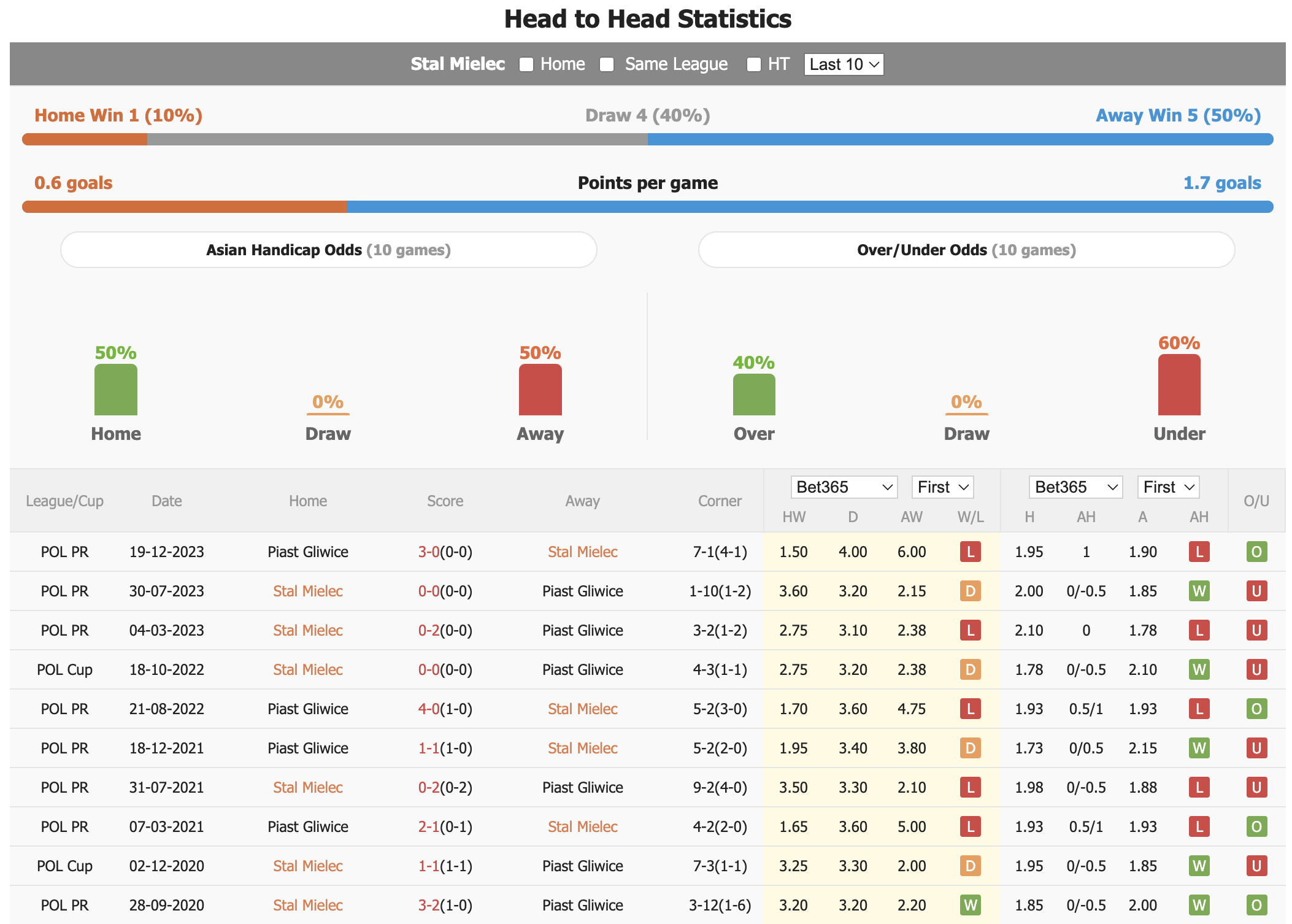Click Under badge in 31-07-2021 row
Screen dimensions: 1292x924
1256,787
